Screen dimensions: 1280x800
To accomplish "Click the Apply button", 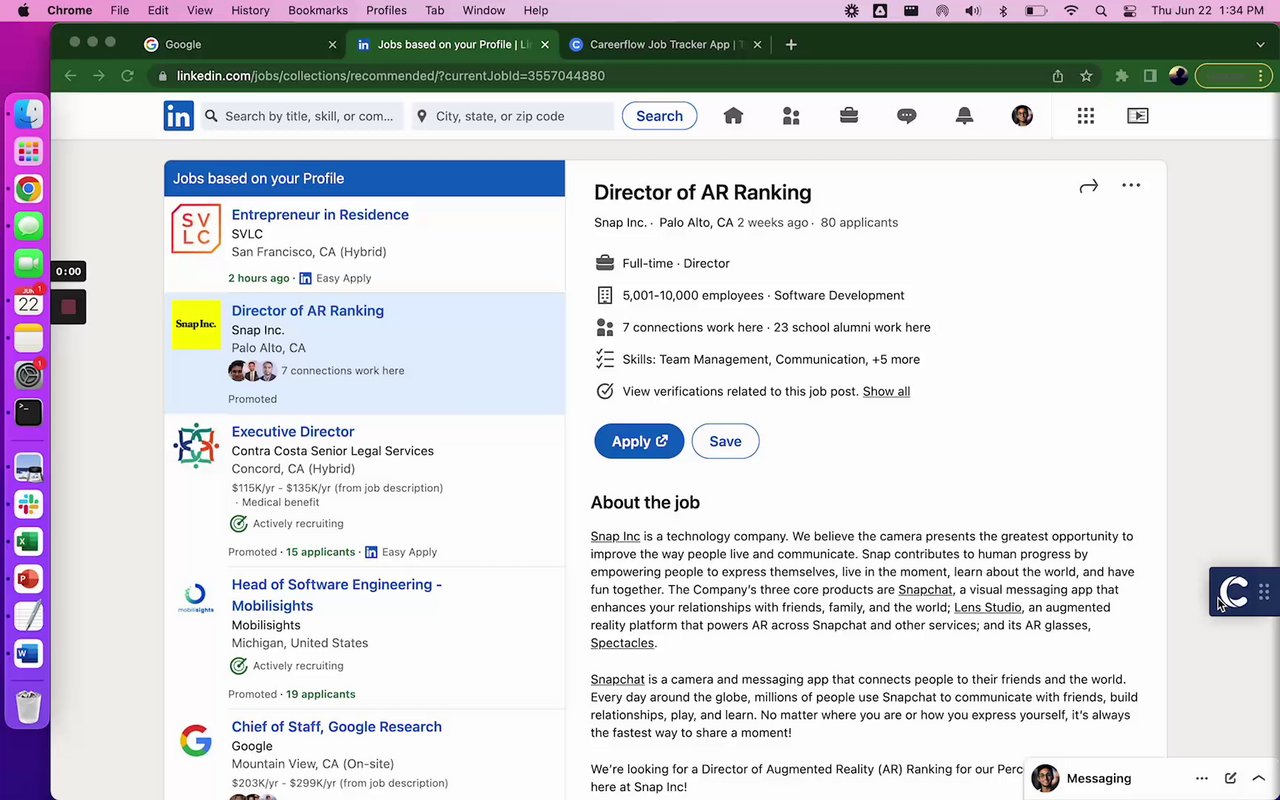I will pyautogui.click(x=639, y=441).
